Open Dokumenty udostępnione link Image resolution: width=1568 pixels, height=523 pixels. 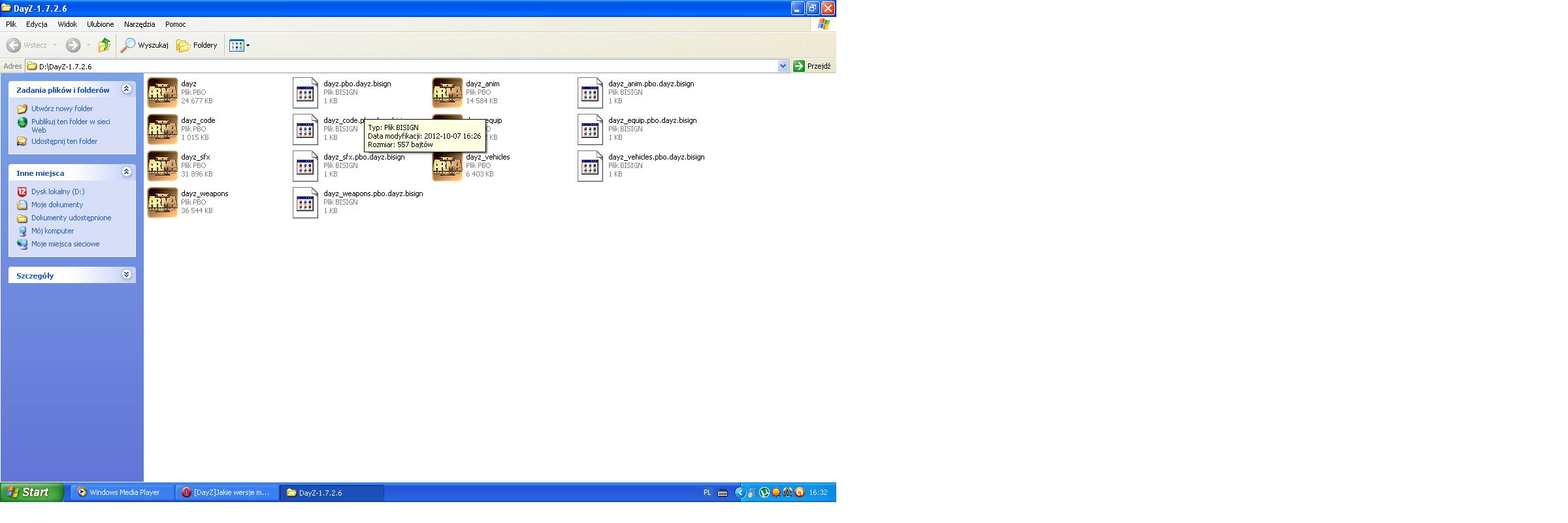71,218
